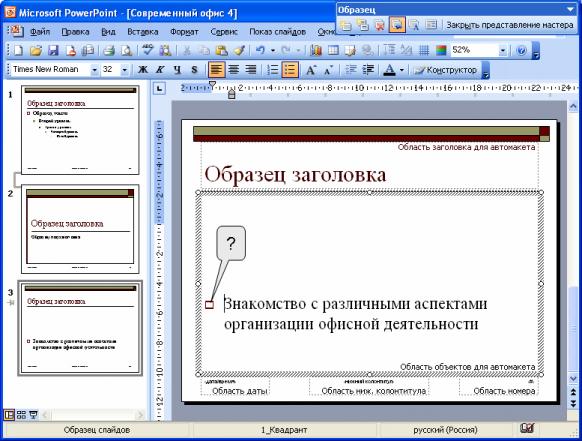Open the Правка menu
This screenshot has height=441, width=582.
tap(75, 32)
